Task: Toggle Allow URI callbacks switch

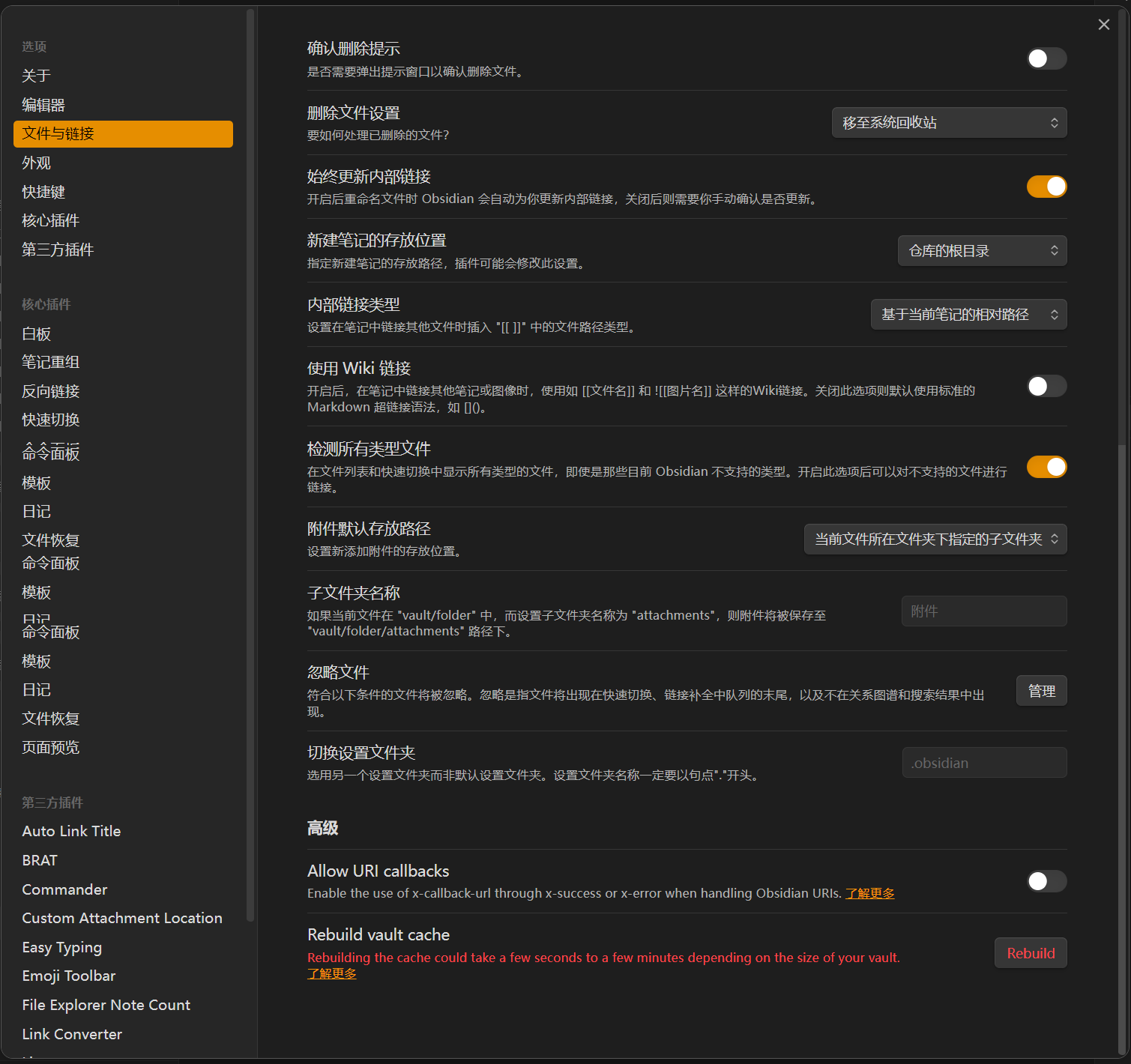Action: point(1046,881)
